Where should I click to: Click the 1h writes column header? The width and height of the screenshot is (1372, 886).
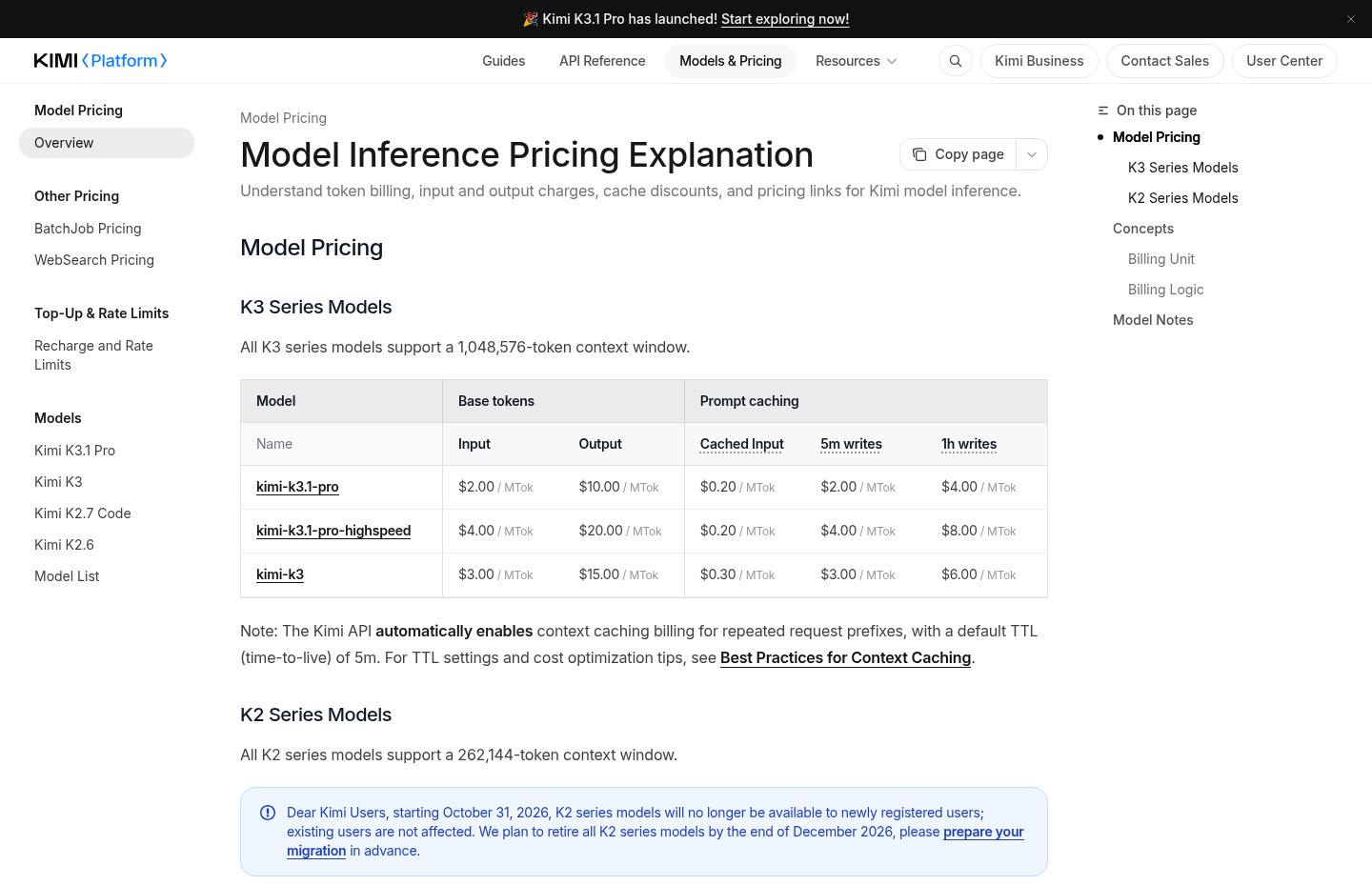(x=969, y=444)
